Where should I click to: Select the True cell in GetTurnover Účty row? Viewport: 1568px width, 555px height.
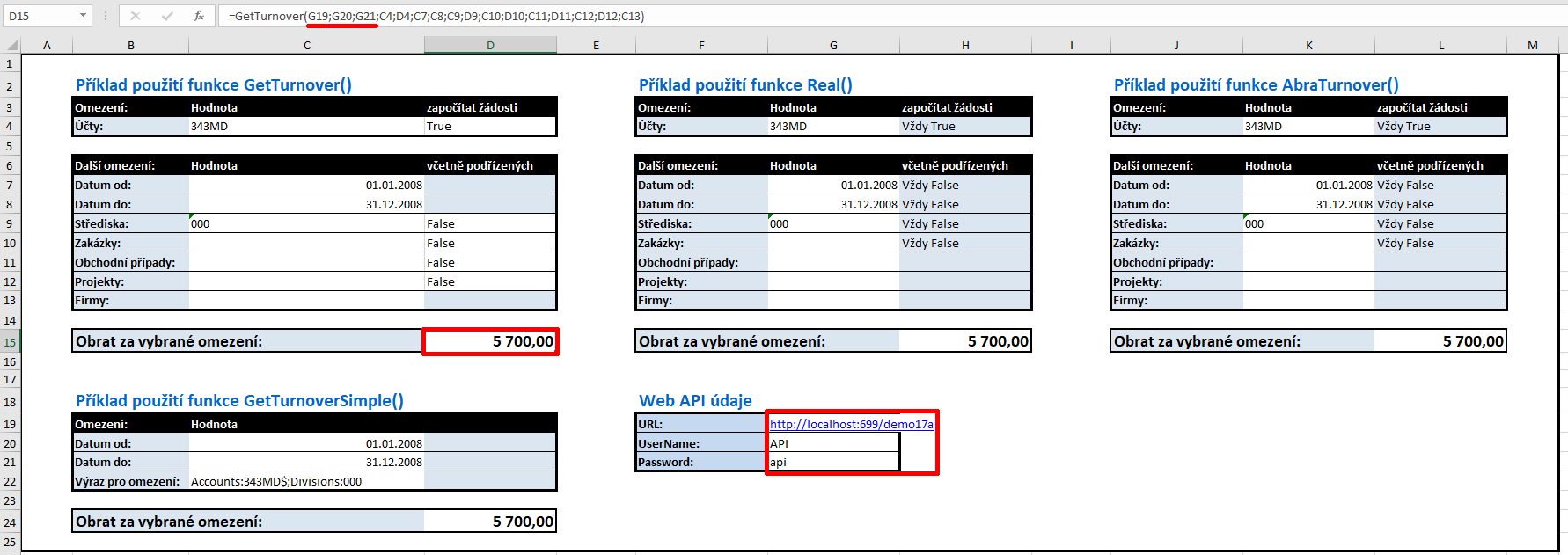pos(489,127)
